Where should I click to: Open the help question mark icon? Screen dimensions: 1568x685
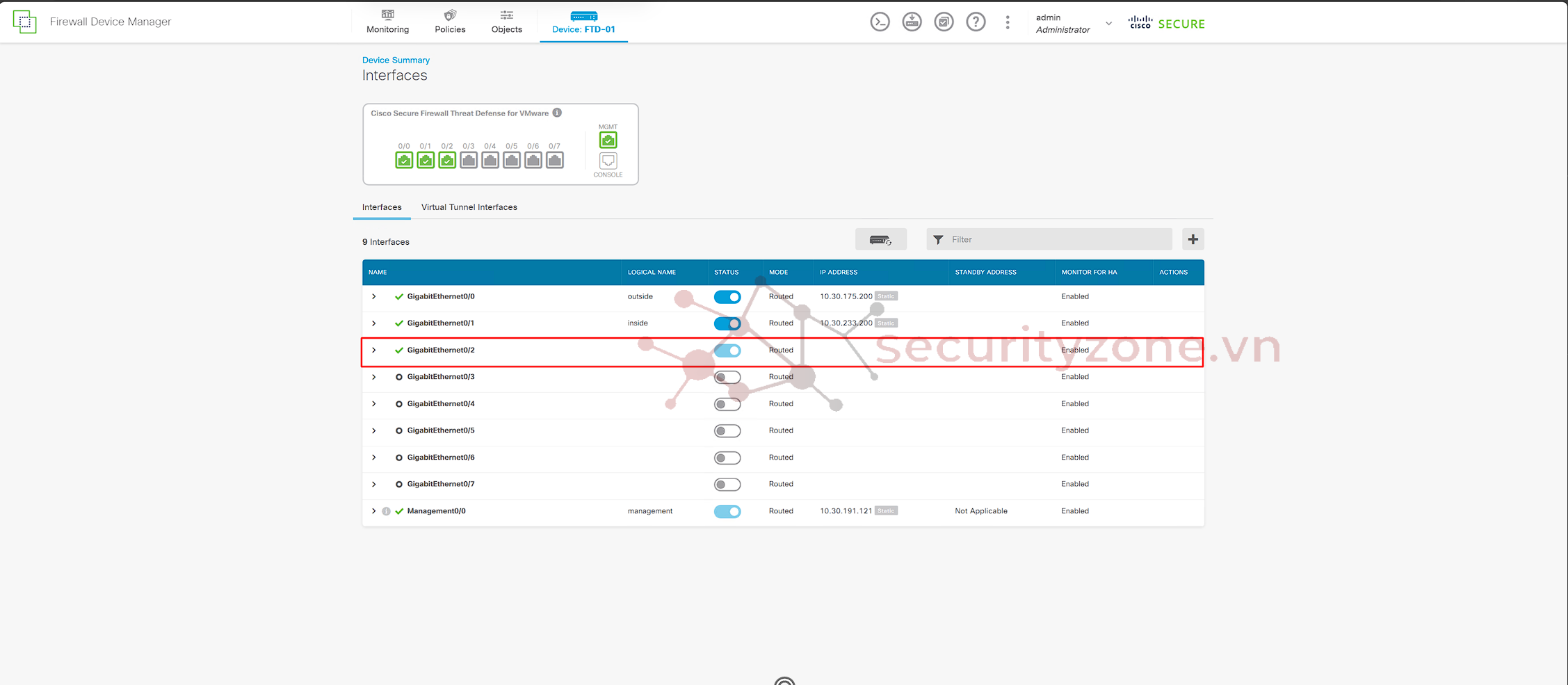click(x=976, y=22)
